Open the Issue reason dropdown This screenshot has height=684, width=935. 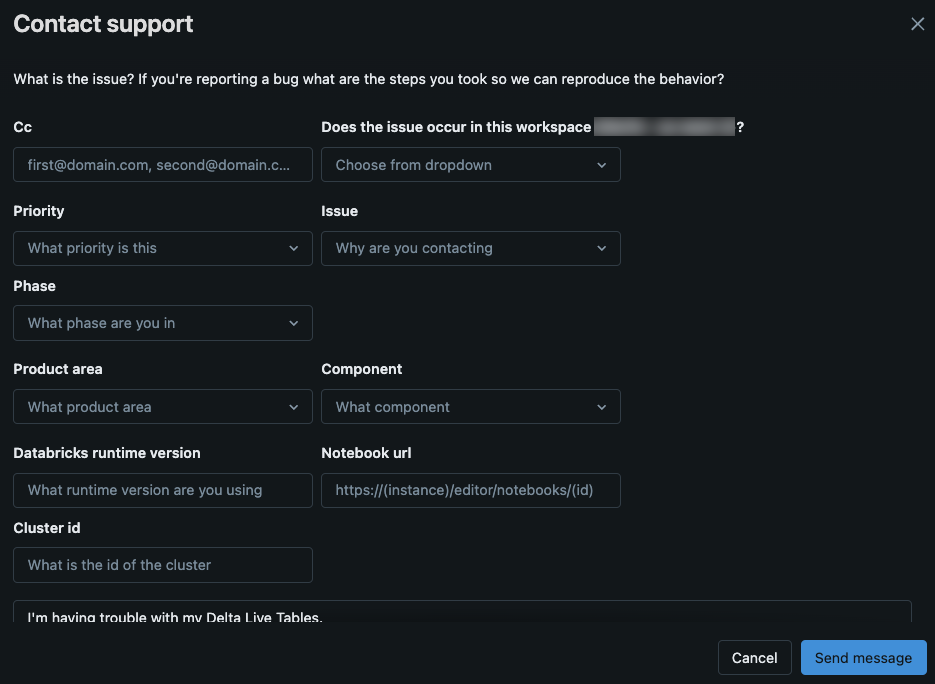pos(470,248)
